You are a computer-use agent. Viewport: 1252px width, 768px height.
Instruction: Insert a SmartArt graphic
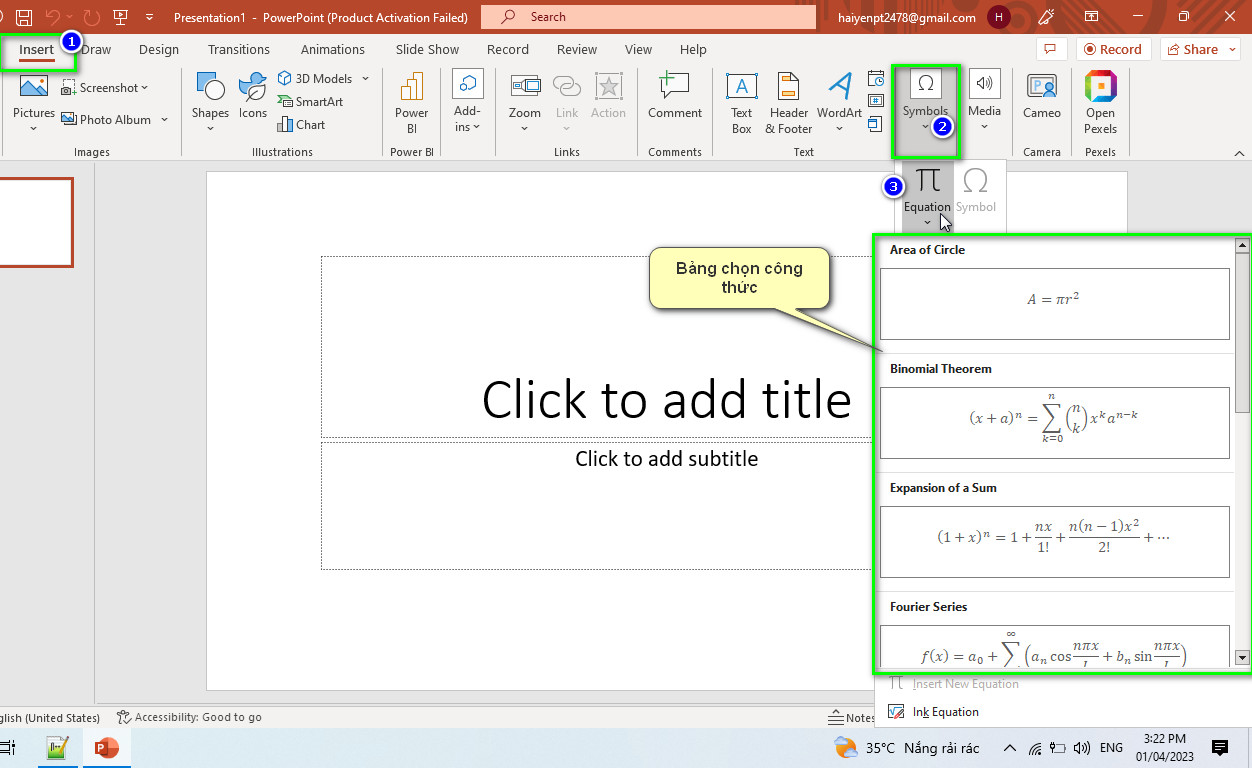[311, 102]
